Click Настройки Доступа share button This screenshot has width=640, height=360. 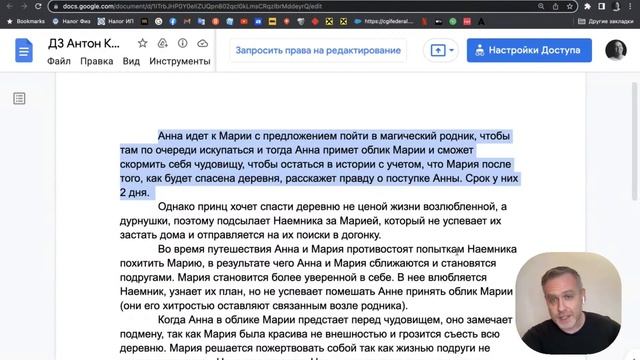coord(529,50)
